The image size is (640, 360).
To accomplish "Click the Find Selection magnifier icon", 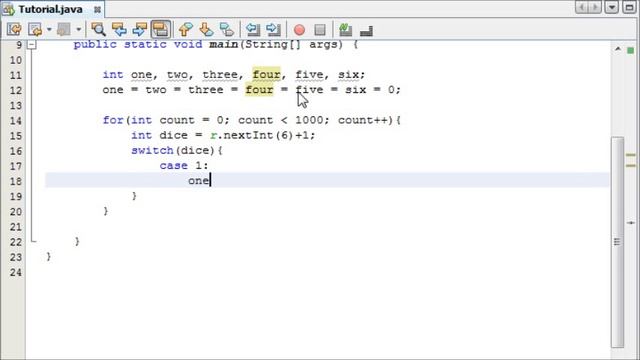I will [98, 29].
